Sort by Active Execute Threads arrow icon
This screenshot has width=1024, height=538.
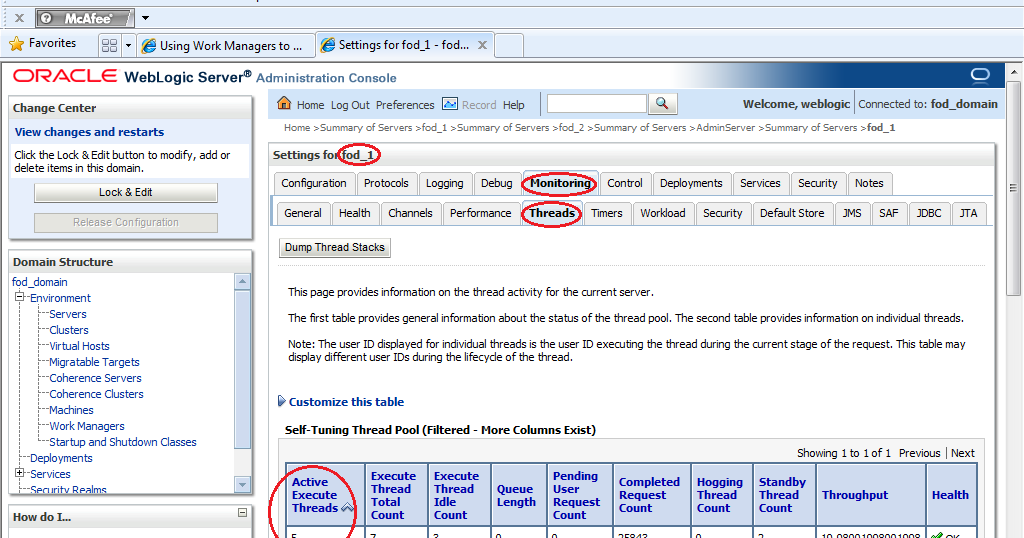pyautogui.click(x=347, y=507)
